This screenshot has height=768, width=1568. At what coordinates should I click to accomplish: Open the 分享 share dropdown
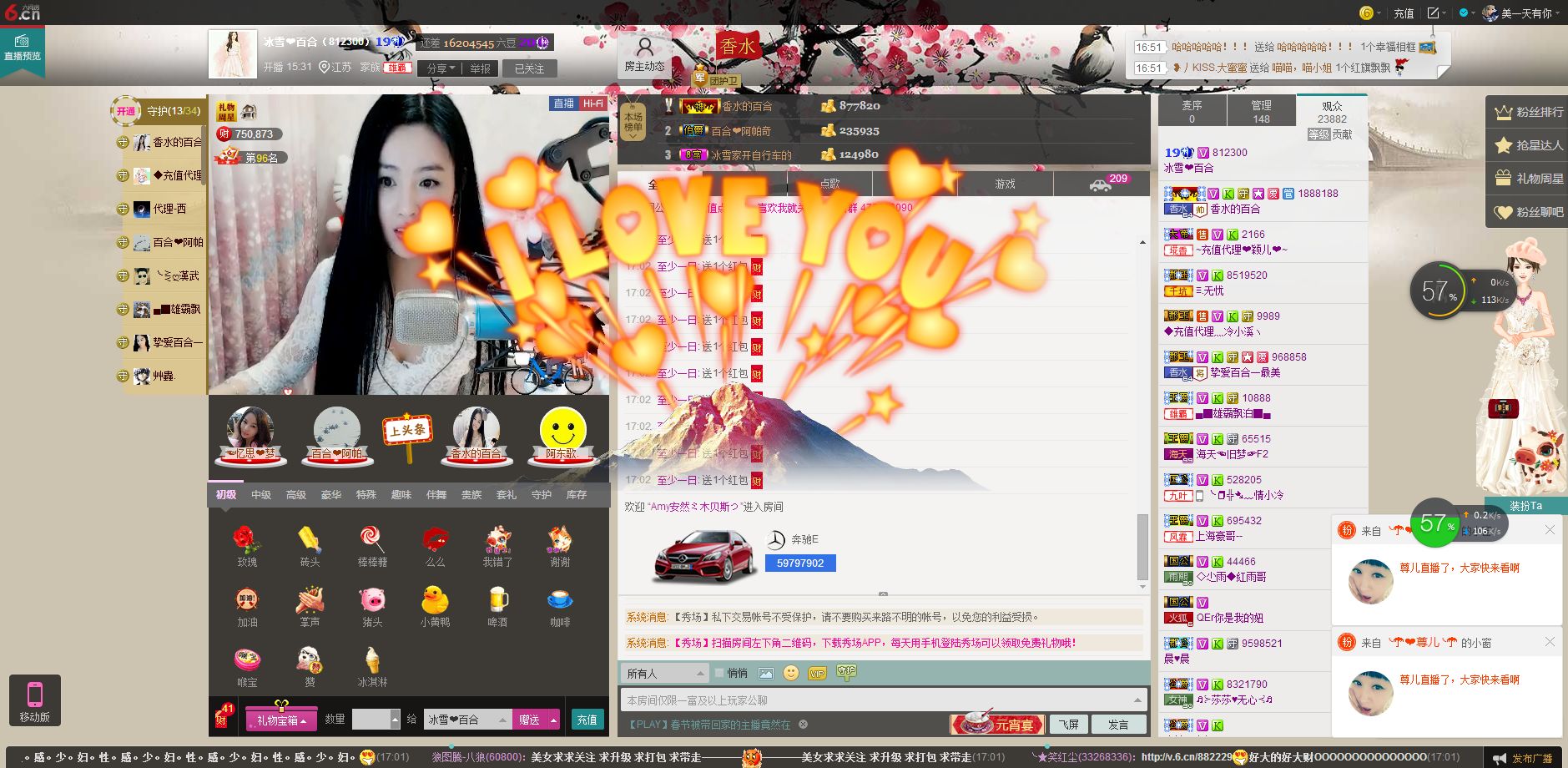[x=441, y=68]
